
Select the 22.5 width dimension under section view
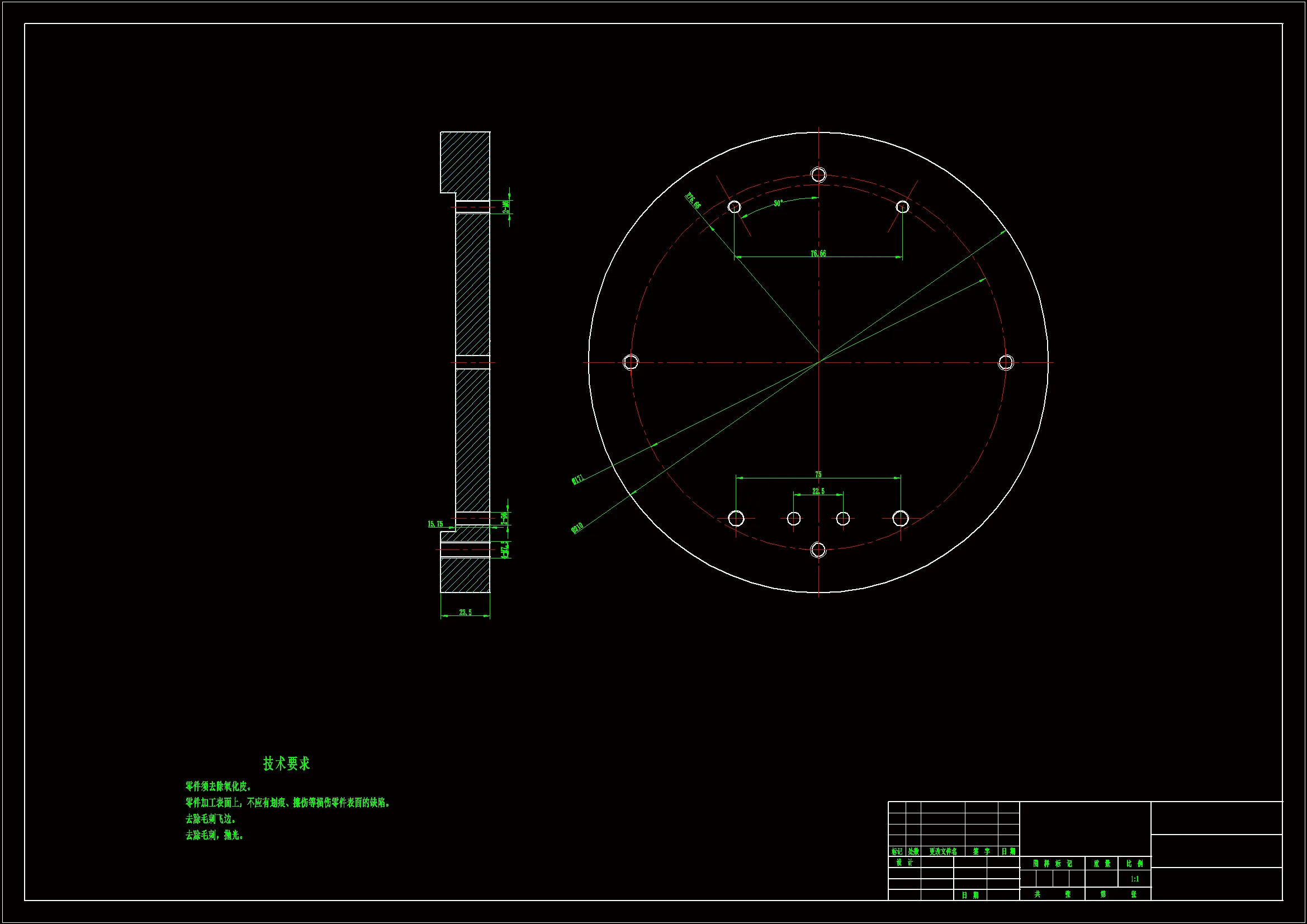(465, 613)
